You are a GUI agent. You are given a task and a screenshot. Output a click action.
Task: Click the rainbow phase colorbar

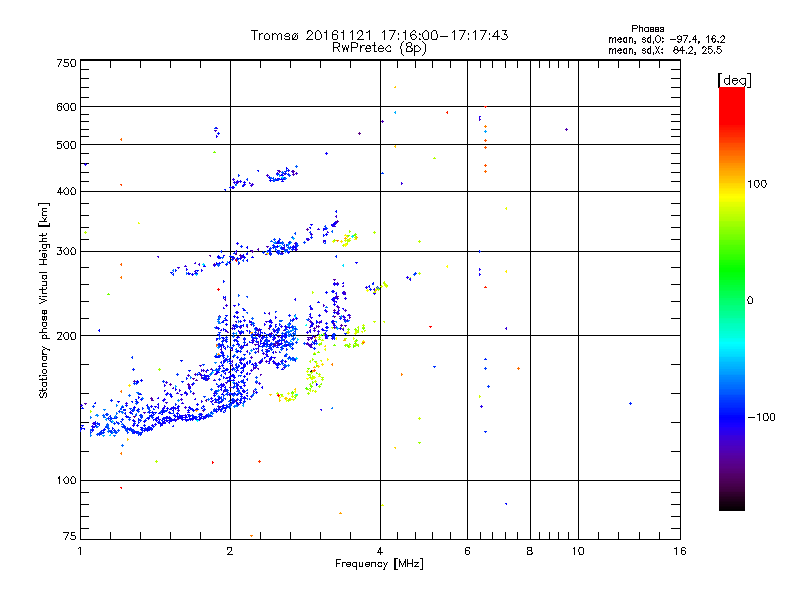(732, 298)
